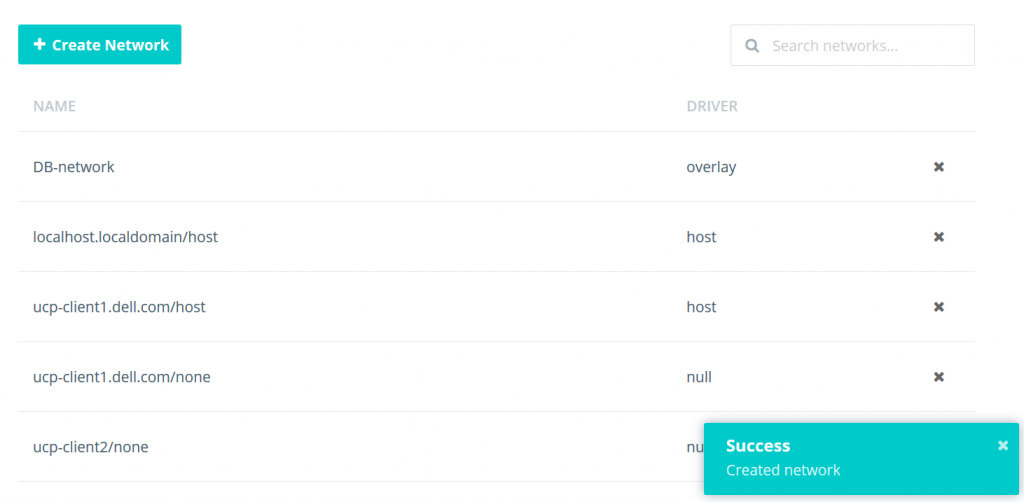1024x502 pixels.
Task: Open the DB-network entry
Action: (74, 167)
